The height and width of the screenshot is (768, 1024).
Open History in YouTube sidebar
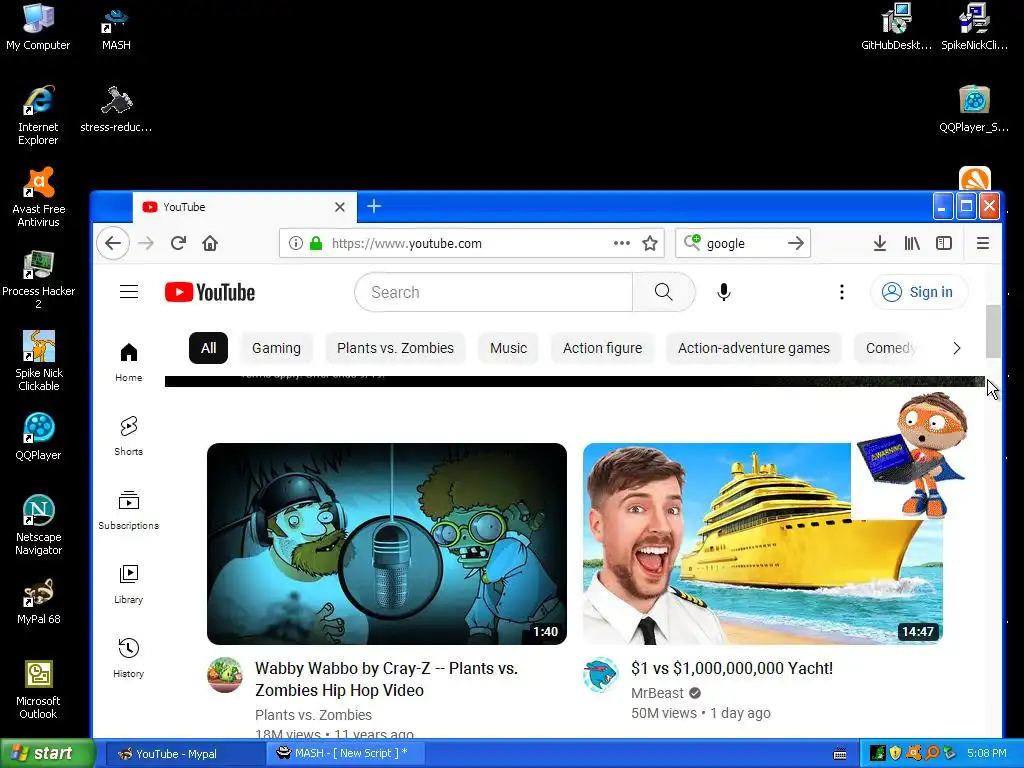click(129, 658)
